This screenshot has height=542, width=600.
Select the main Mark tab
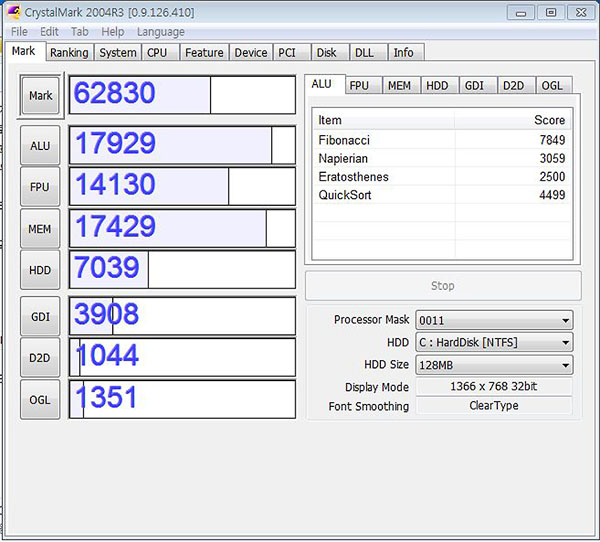pos(24,51)
